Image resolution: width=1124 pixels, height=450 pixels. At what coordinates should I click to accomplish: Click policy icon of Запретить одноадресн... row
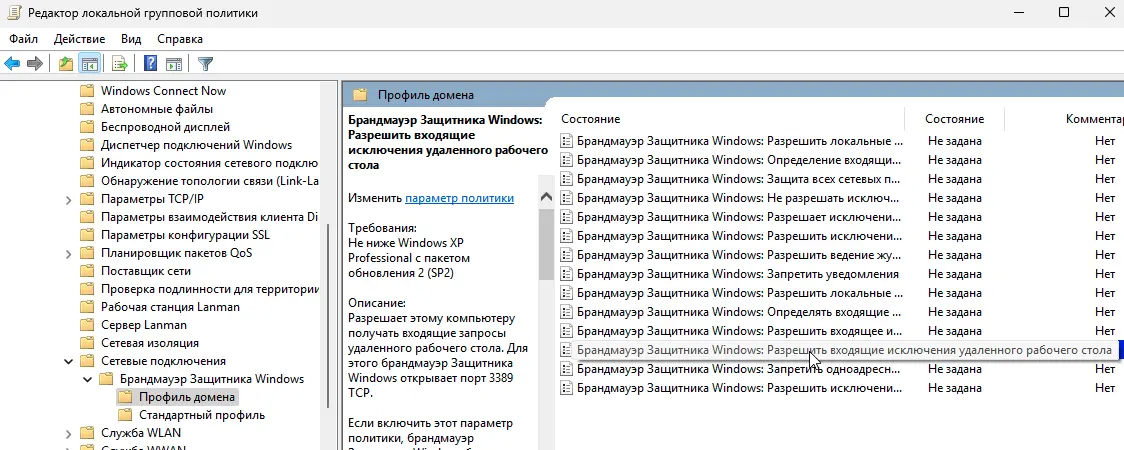tap(566, 369)
